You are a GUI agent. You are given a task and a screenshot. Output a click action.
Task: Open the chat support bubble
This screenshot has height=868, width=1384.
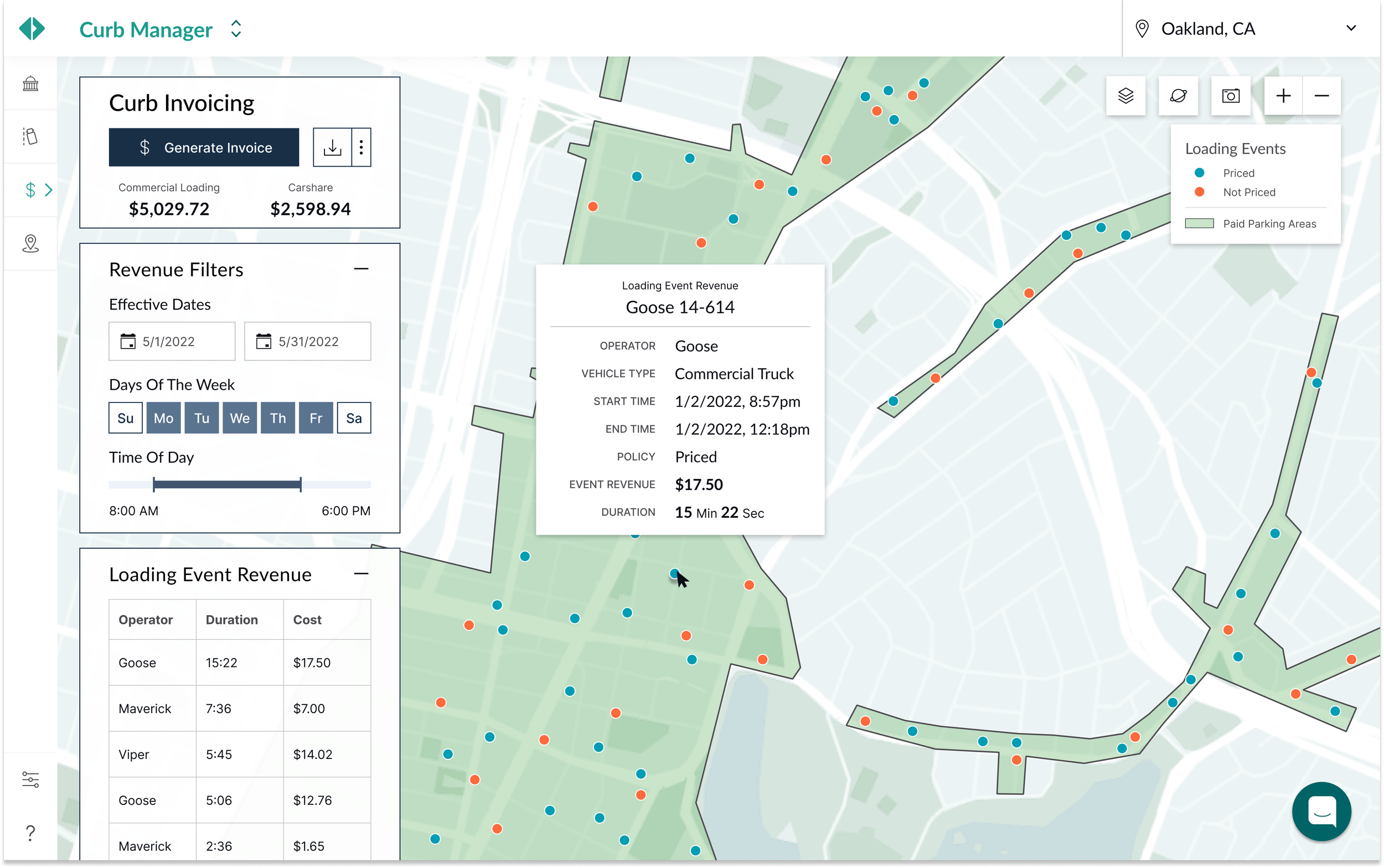click(1321, 811)
